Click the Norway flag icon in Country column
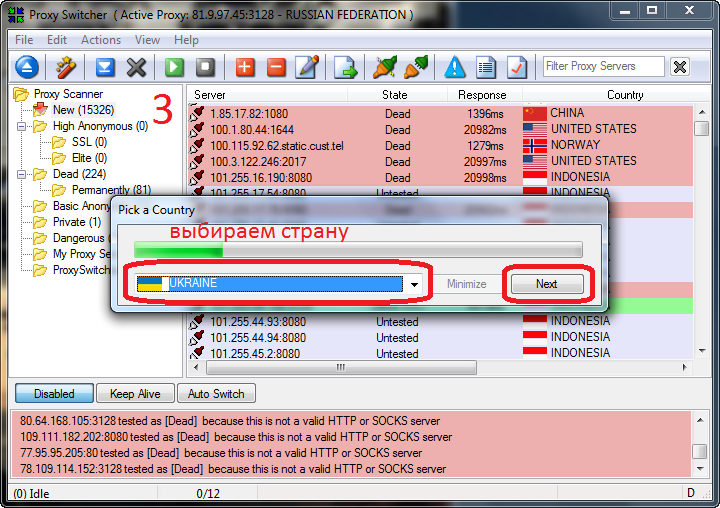 [535, 145]
